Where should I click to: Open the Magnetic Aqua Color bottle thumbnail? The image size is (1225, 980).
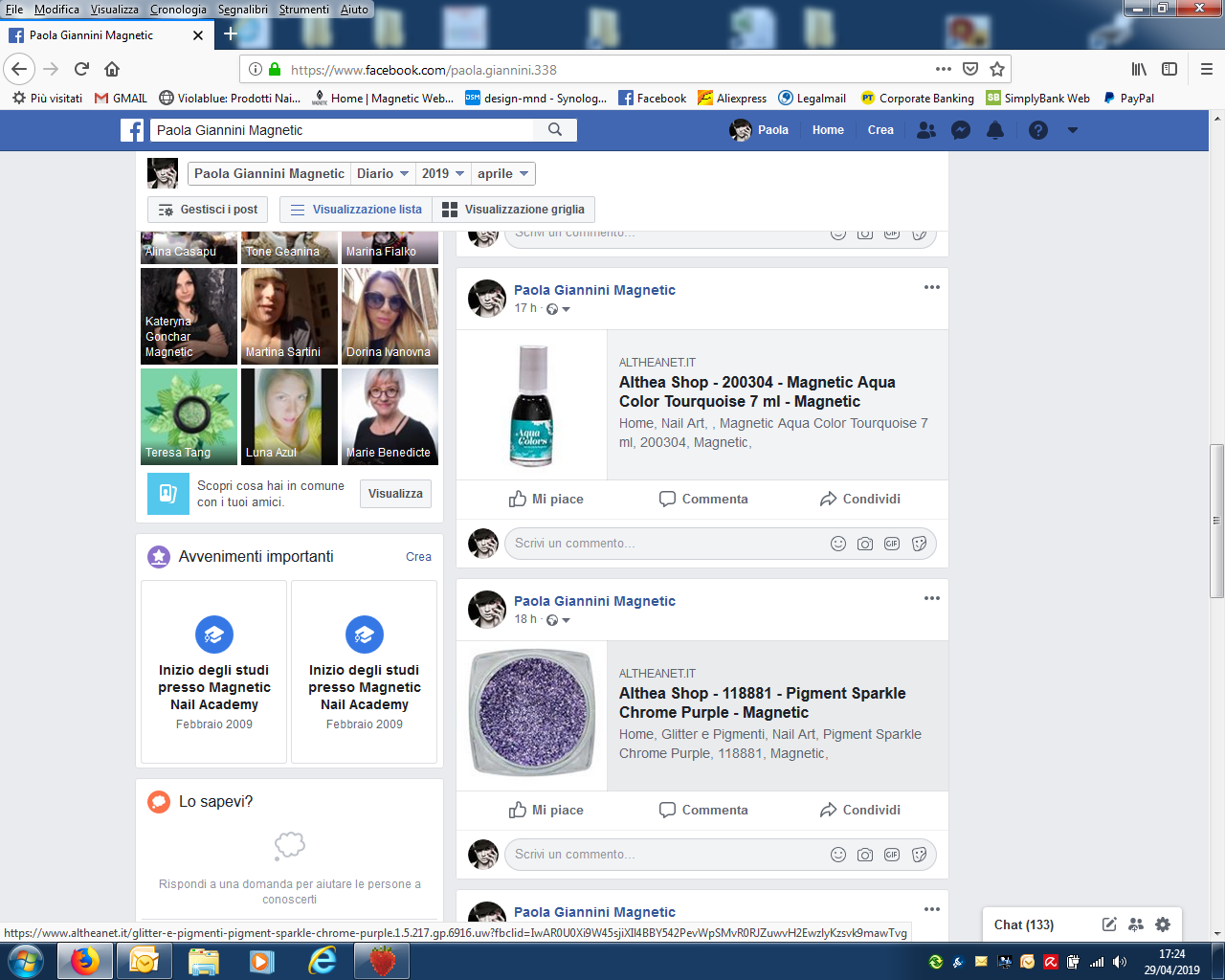coord(531,405)
